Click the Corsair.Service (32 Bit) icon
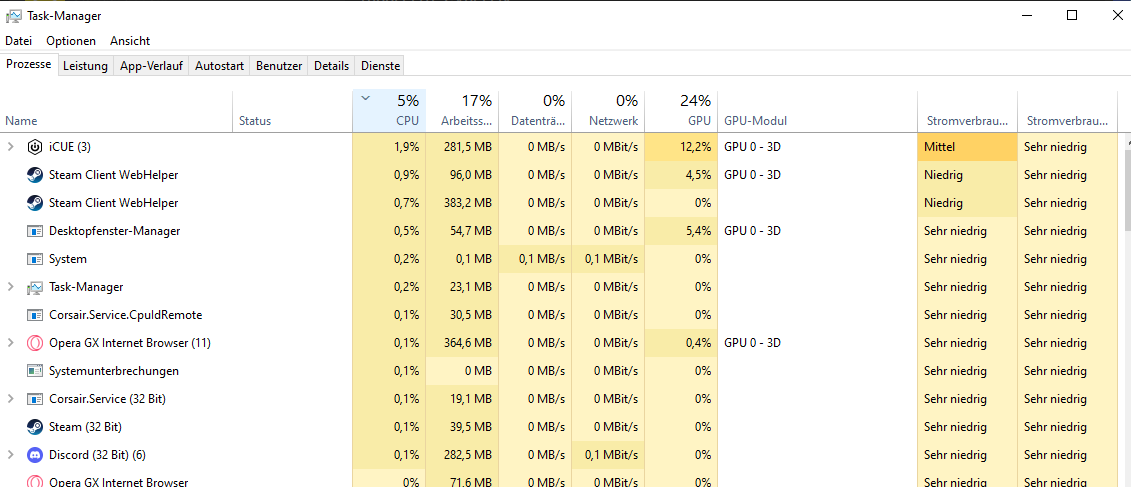This screenshot has width=1131, height=487. pyautogui.click(x=35, y=399)
